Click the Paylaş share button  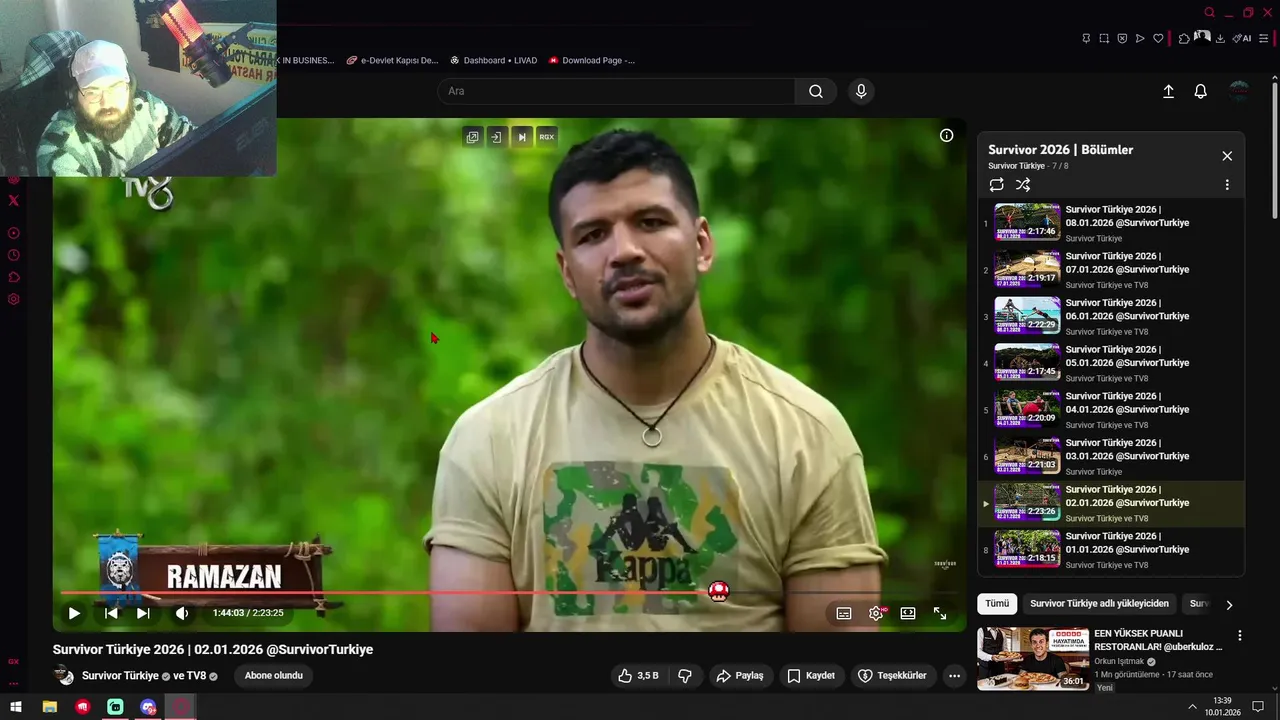point(739,676)
